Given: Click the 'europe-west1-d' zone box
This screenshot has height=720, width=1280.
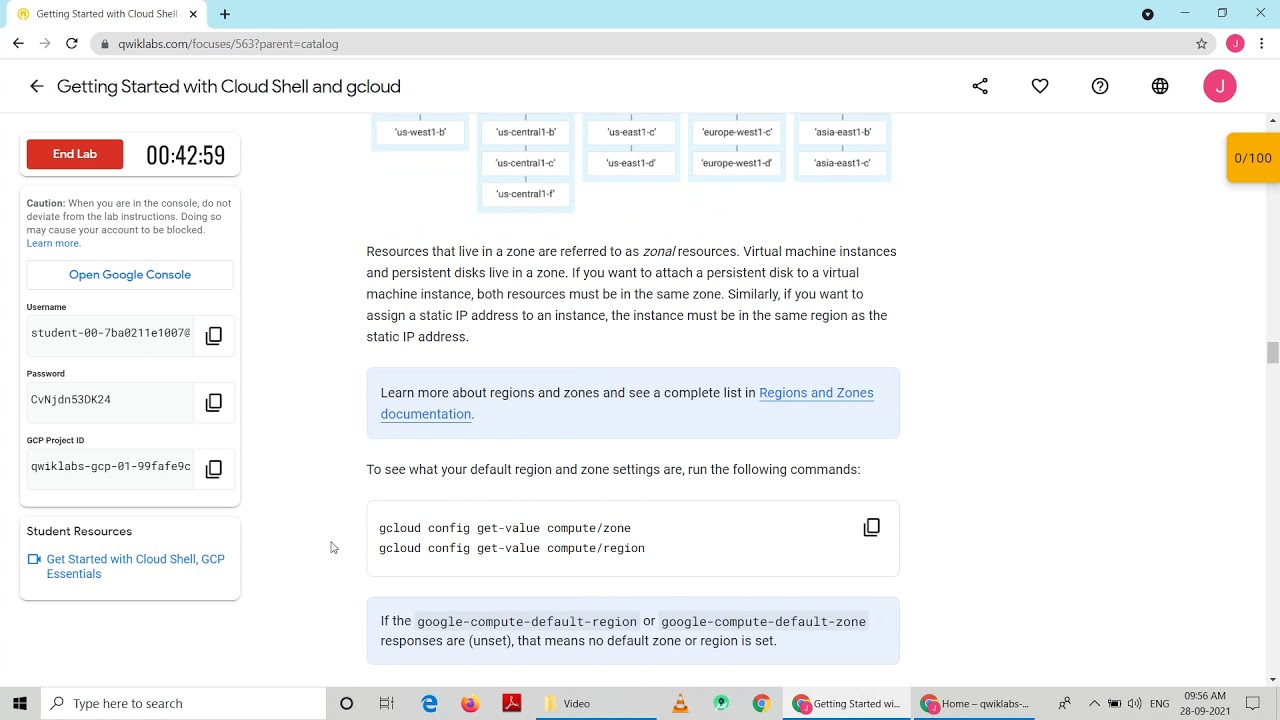Looking at the screenshot, I should coord(737,163).
